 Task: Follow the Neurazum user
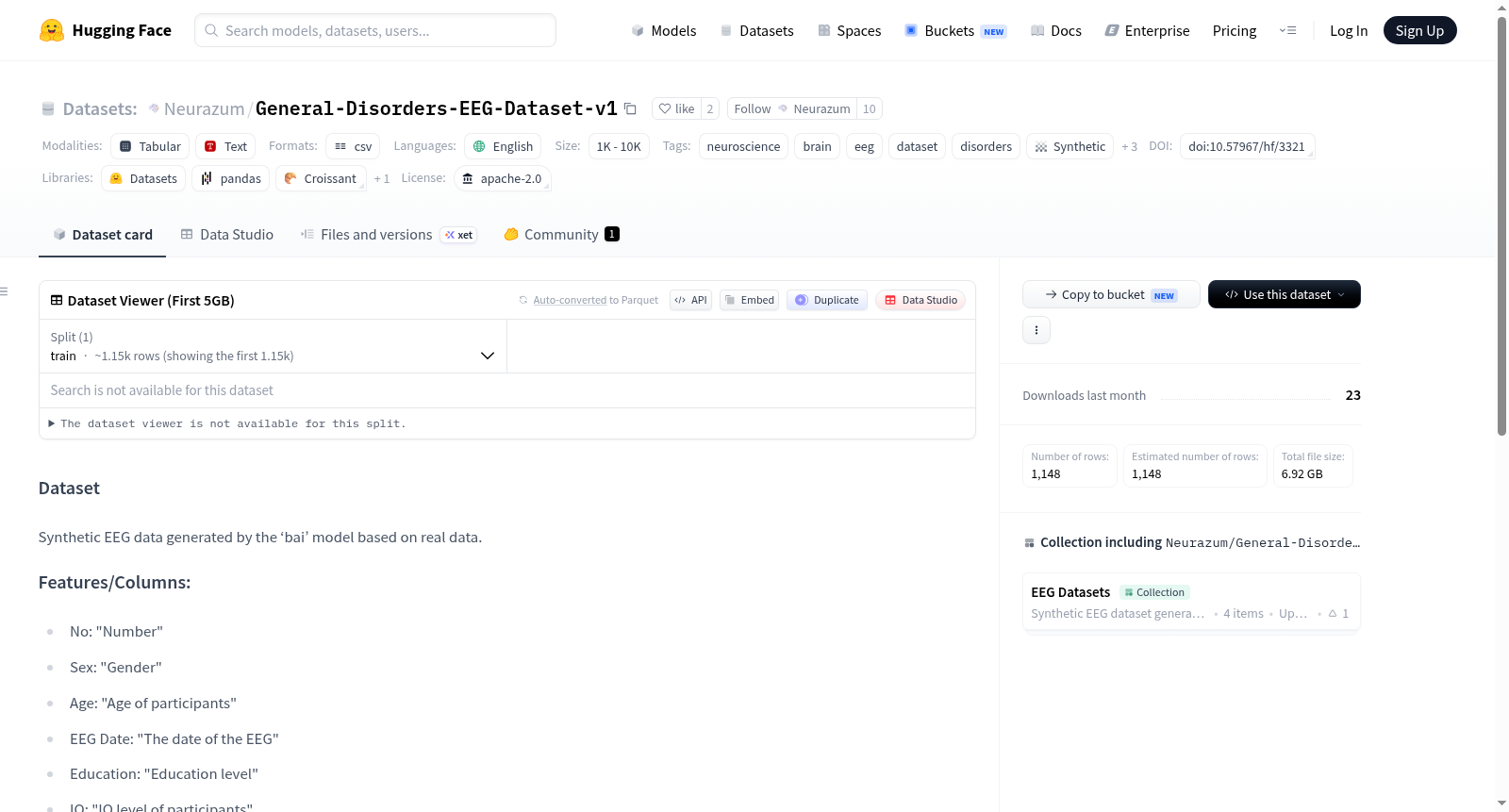point(792,108)
